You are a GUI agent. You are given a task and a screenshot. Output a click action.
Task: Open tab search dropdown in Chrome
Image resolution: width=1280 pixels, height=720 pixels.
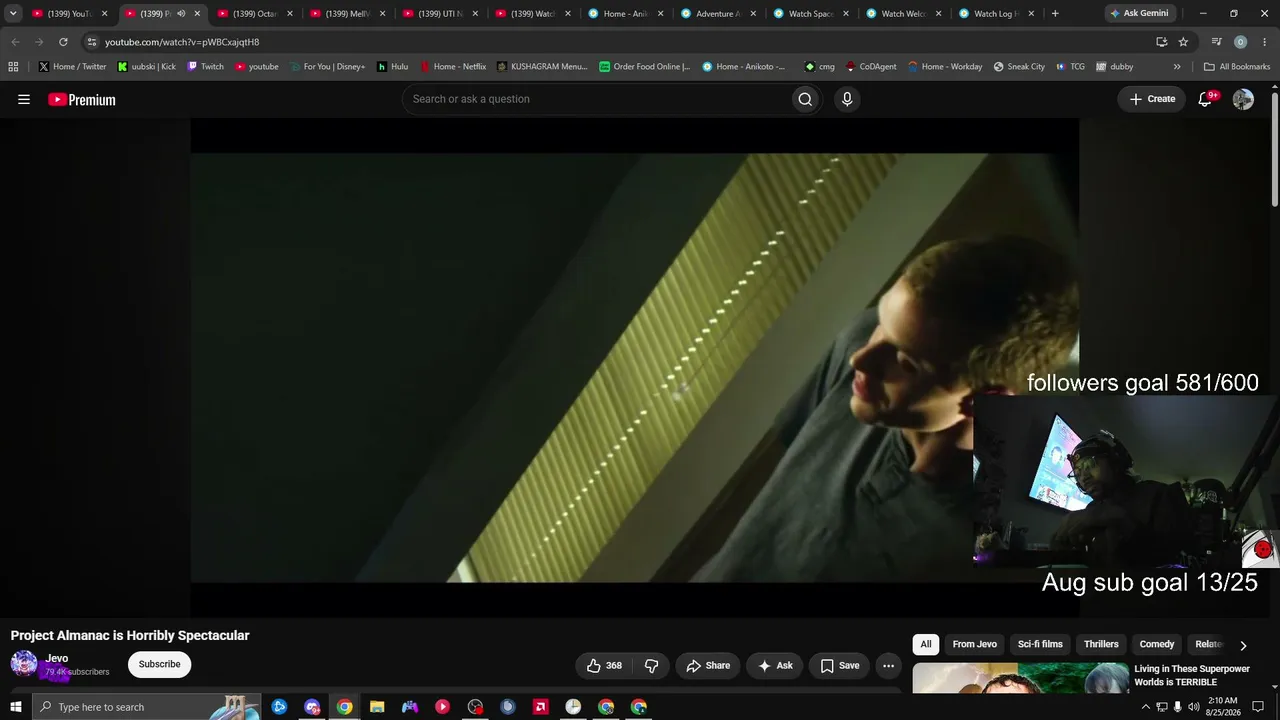point(13,14)
